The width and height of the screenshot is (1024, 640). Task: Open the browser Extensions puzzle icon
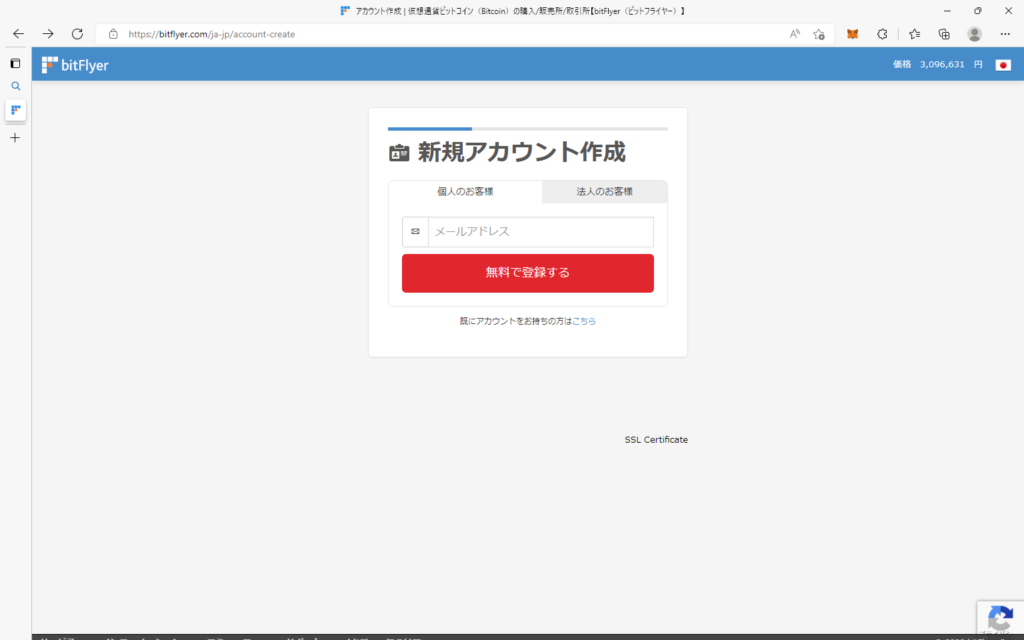click(882, 34)
